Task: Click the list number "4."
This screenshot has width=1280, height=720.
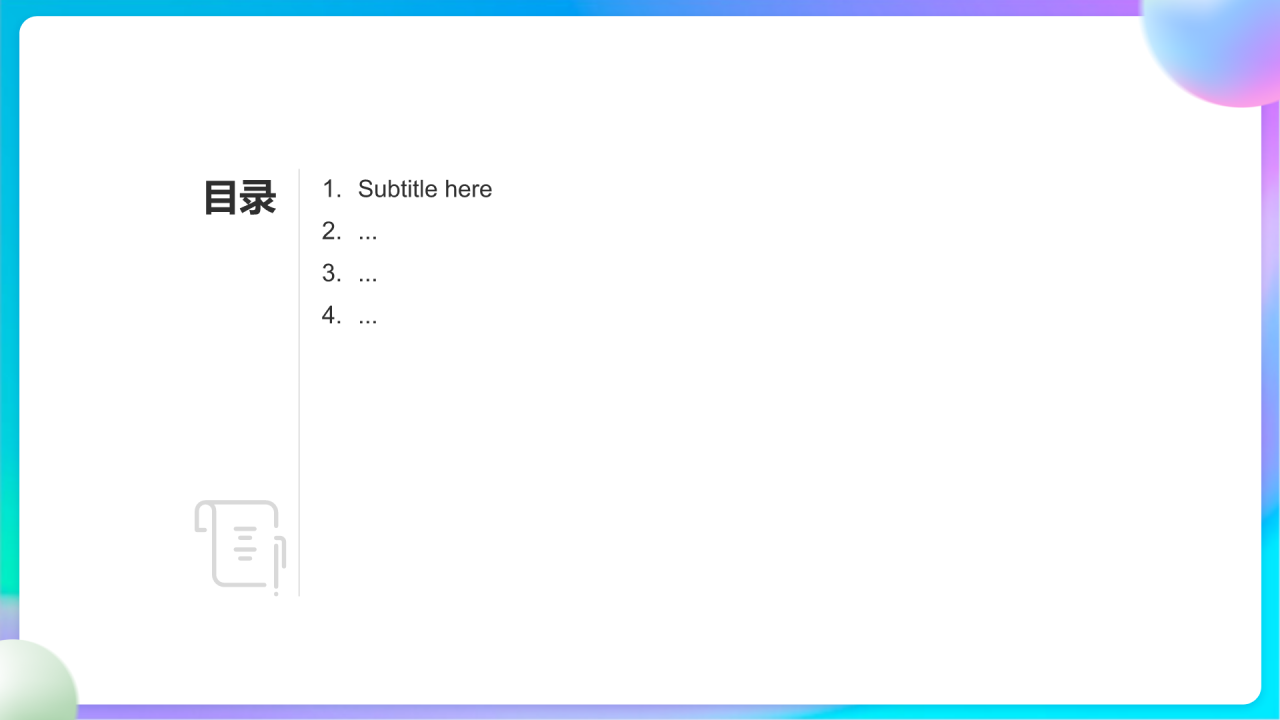Action: [x=331, y=315]
